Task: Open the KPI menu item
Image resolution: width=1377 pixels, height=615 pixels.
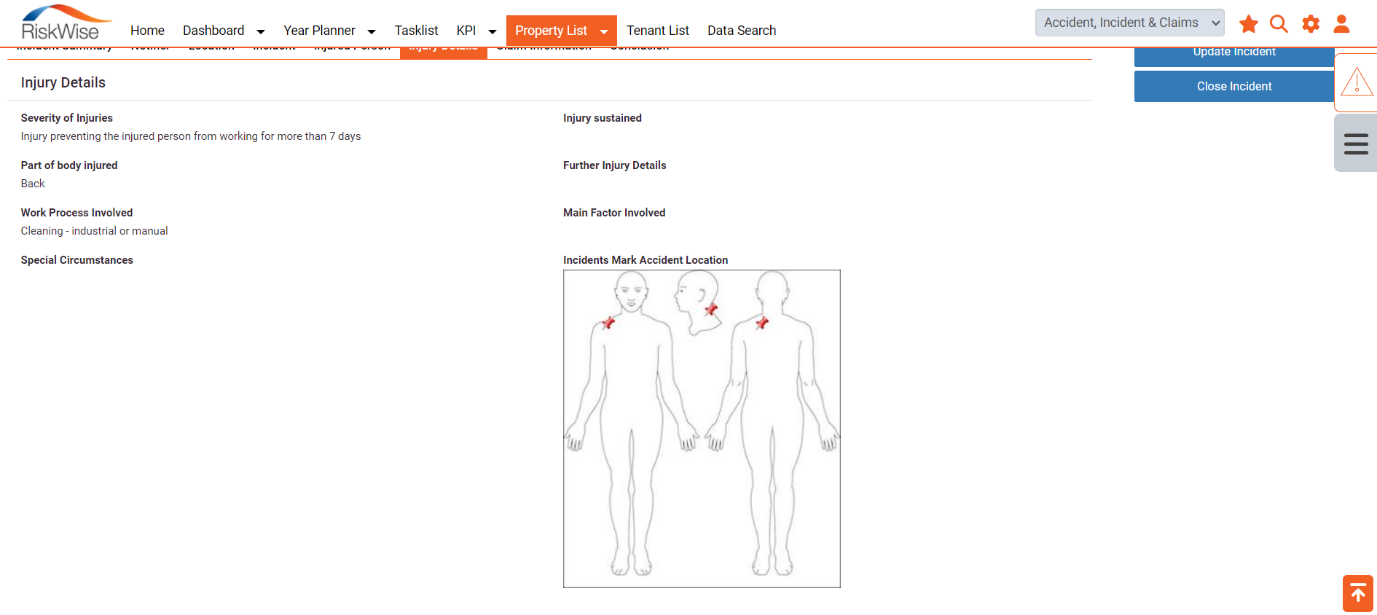Action: tap(466, 30)
